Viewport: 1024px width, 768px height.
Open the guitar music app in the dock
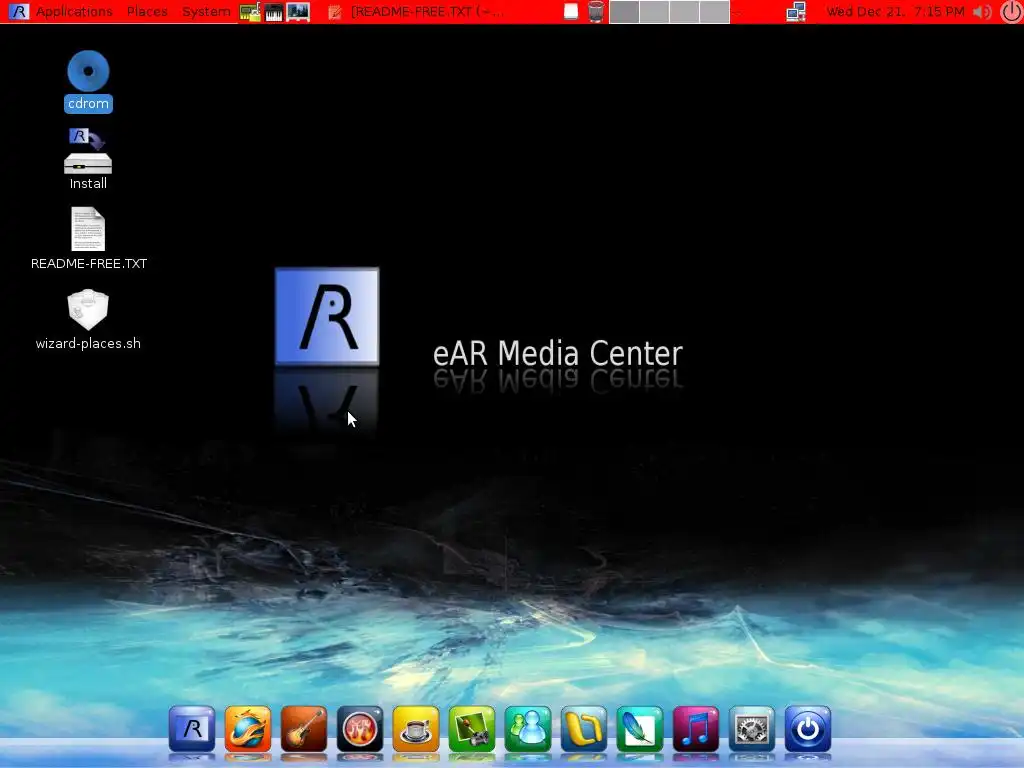click(x=304, y=728)
